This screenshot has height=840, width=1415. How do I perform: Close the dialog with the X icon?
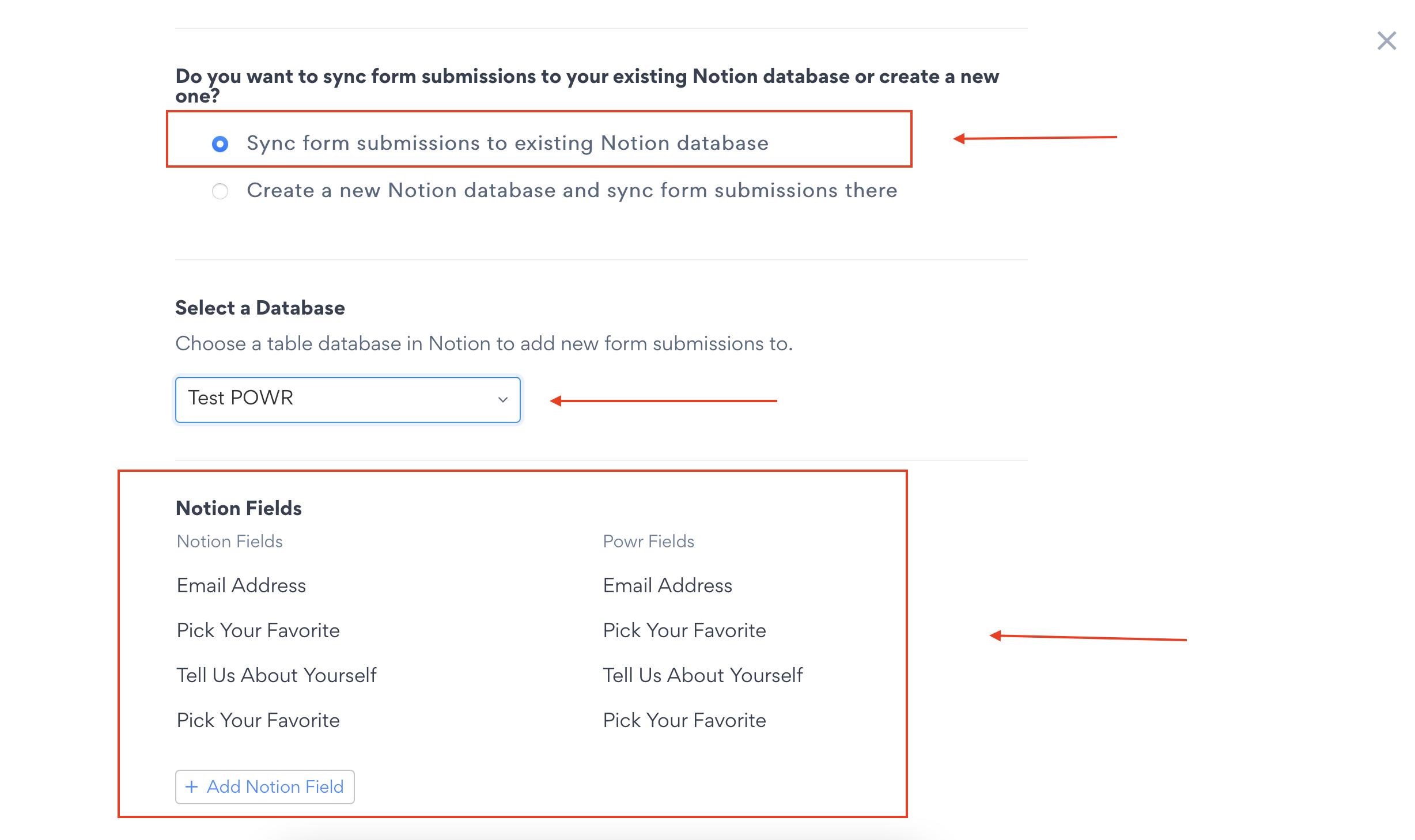coord(1386,41)
